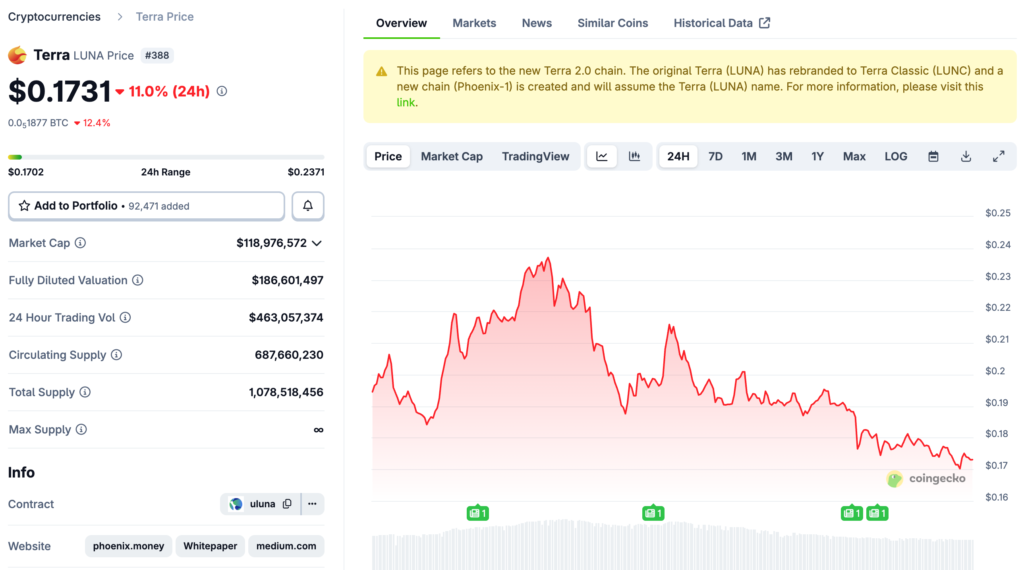Click the price alert bell icon
Screen dimensions: 1024x570
[x=308, y=206]
